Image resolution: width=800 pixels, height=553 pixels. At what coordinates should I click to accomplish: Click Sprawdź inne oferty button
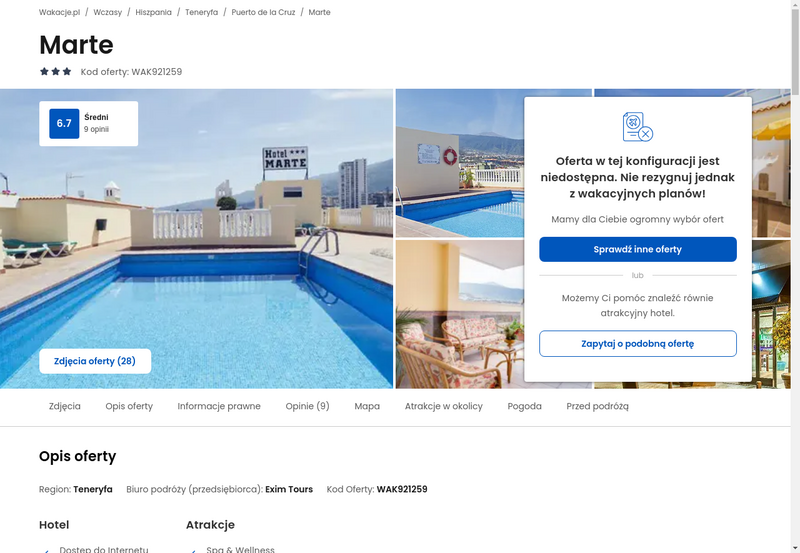coord(638,249)
